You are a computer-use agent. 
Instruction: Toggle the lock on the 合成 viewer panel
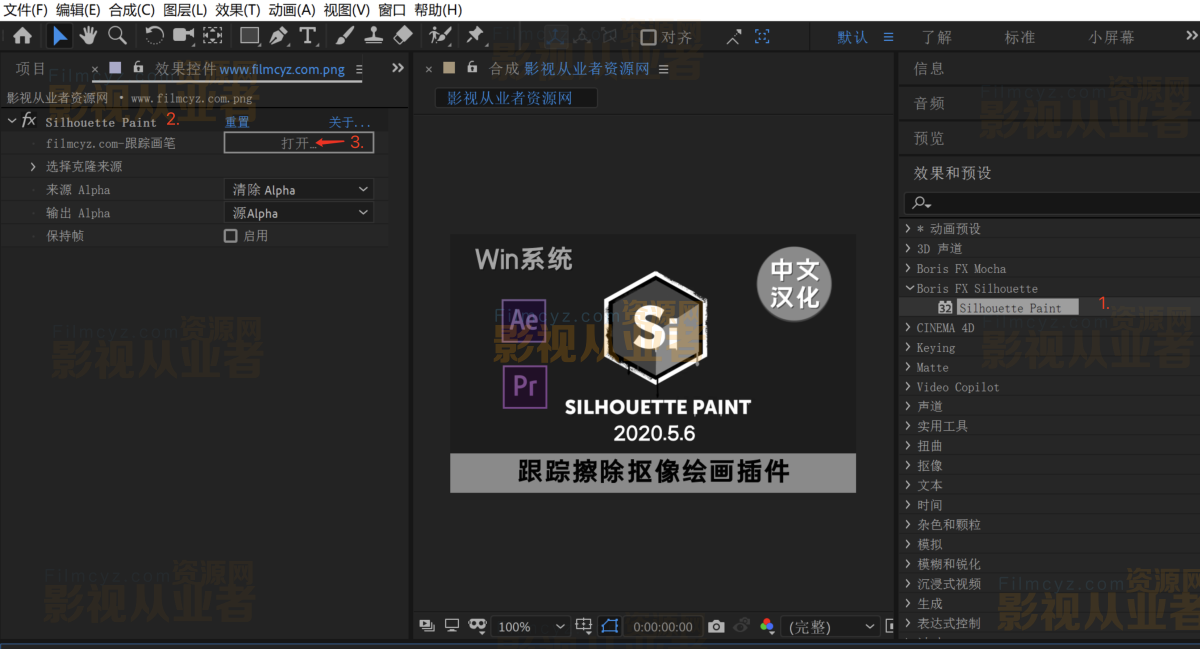(x=472, y=68)
